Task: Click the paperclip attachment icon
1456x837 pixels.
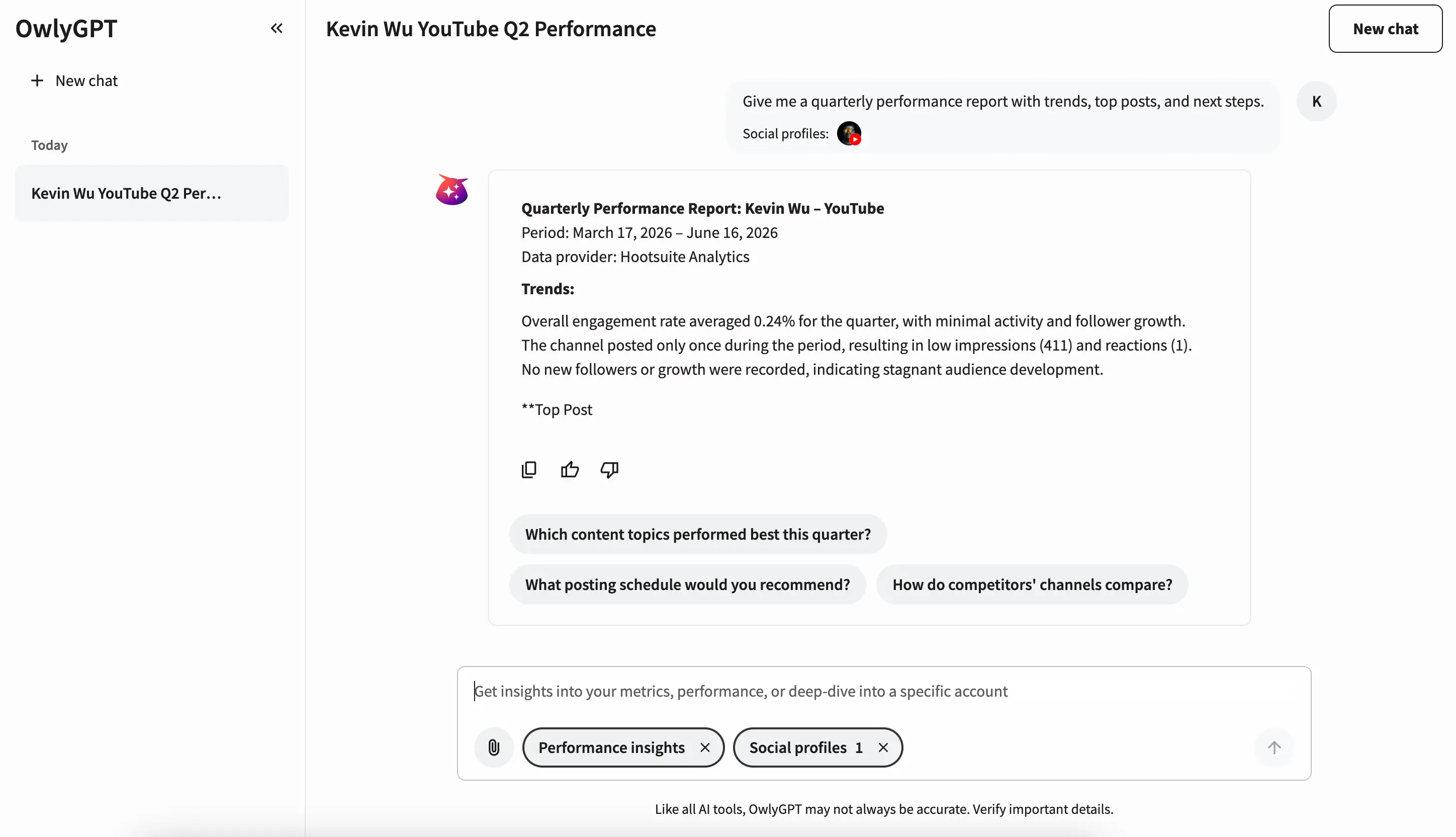Action: [x=494, y=747]
